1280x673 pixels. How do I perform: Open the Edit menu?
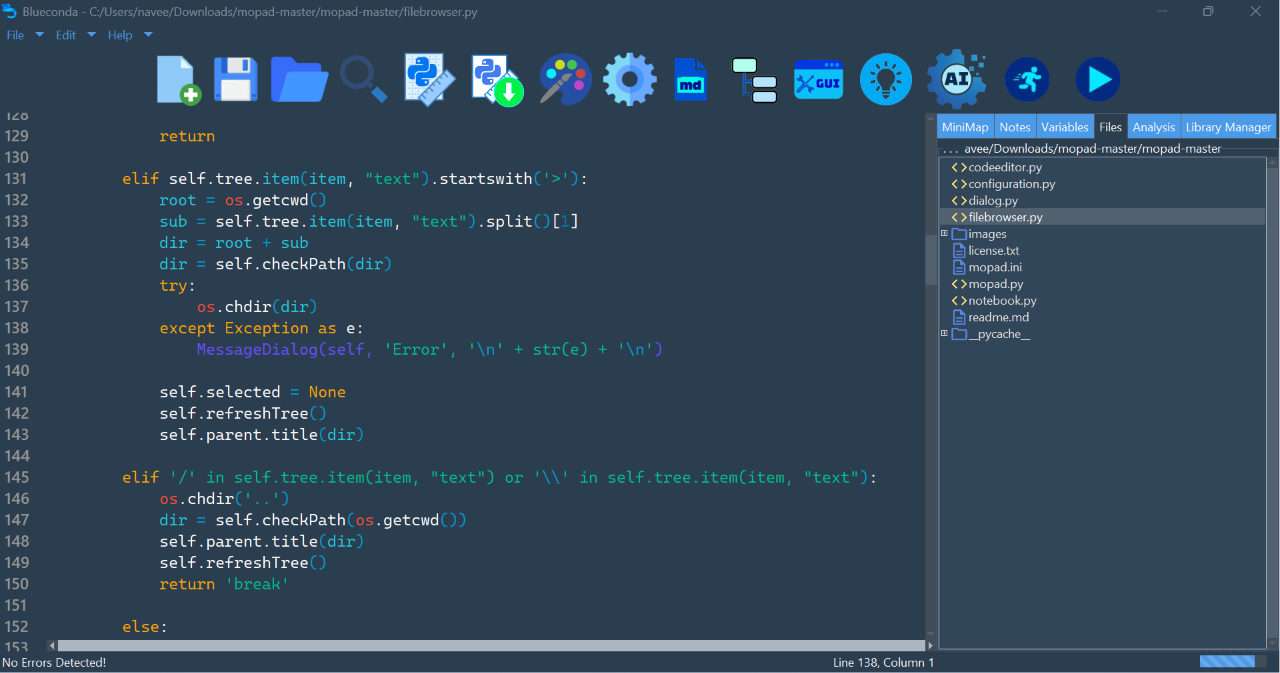pyautogui.click(x=66, y=35)
